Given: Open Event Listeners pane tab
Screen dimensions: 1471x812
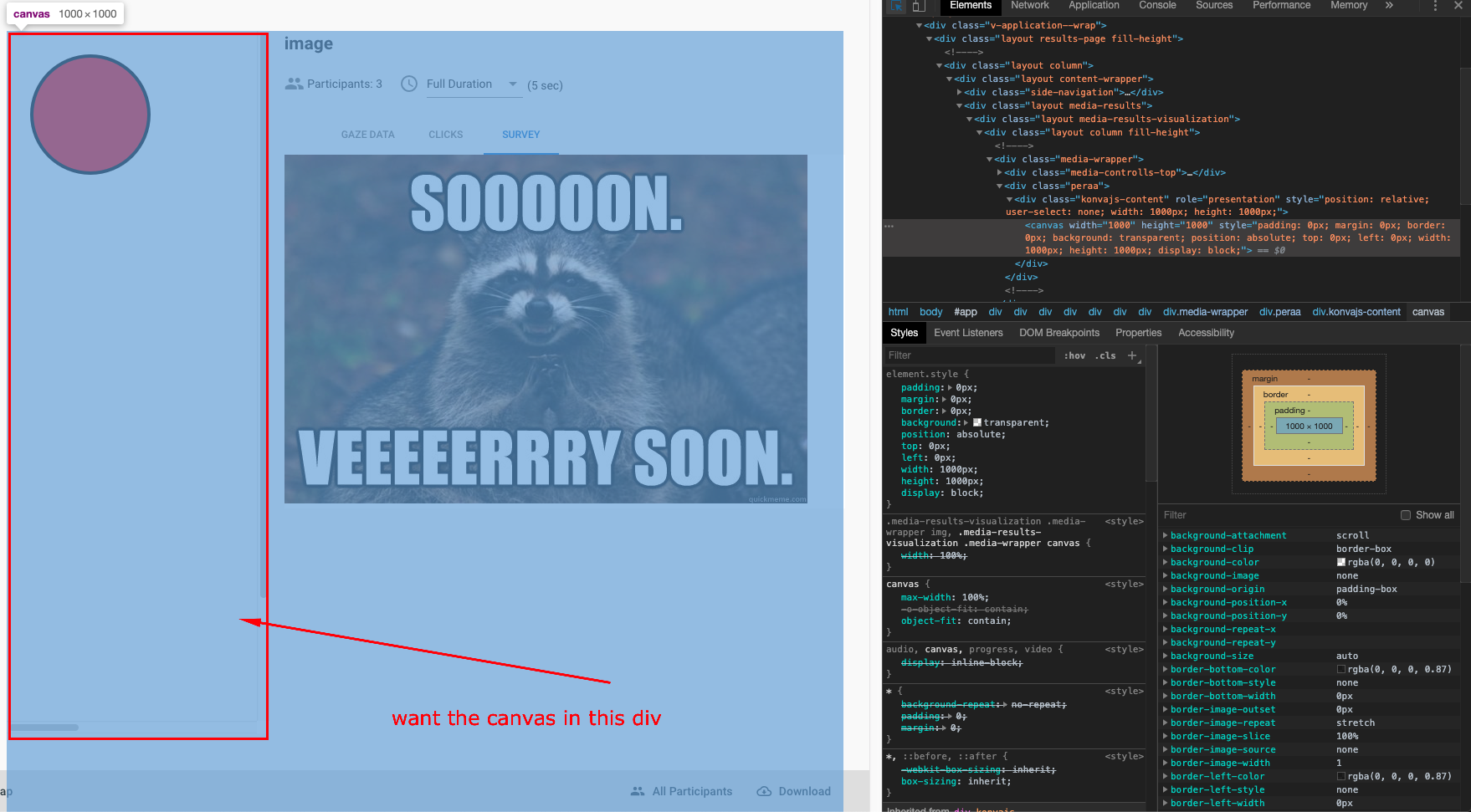Looking at the screenshot, I should click(x=968, y=333).
